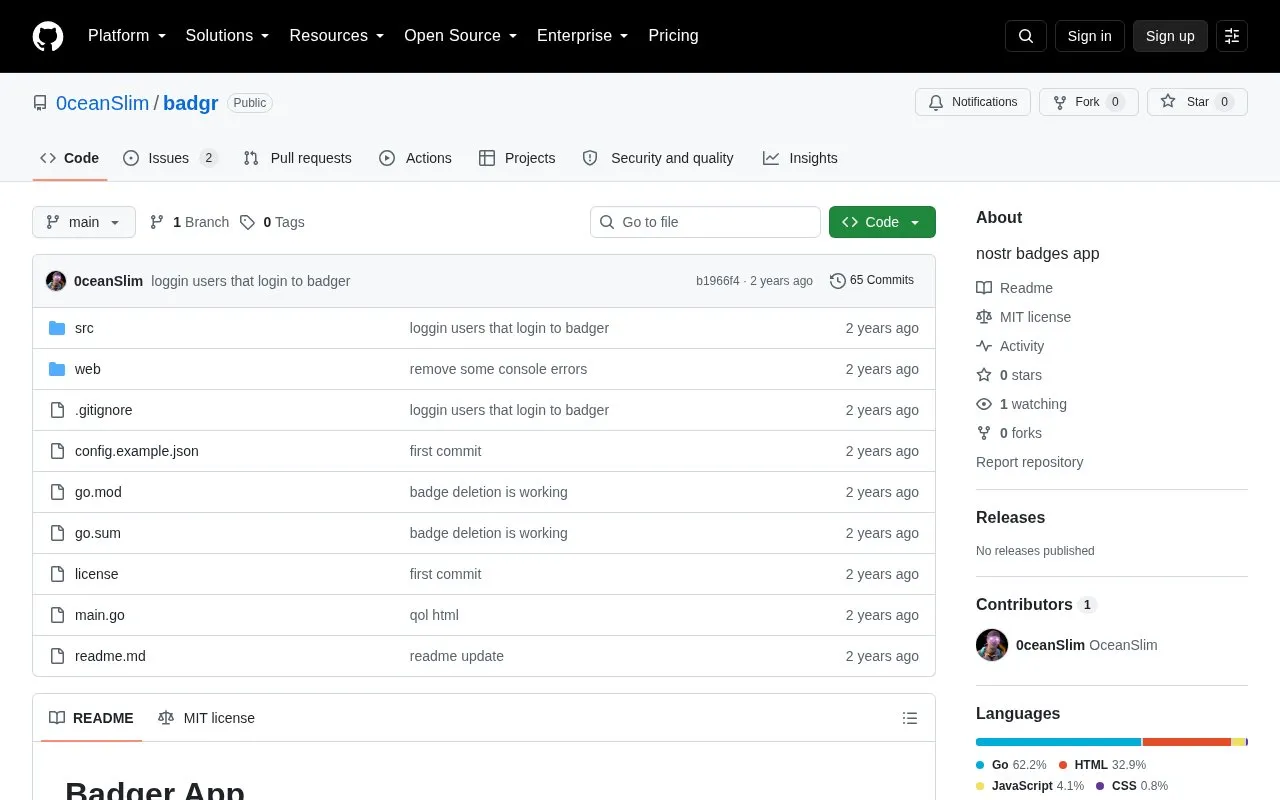Screen dimensions: 1280x800
Task: Fork the repository
Action: click(x=1088, y=102)
